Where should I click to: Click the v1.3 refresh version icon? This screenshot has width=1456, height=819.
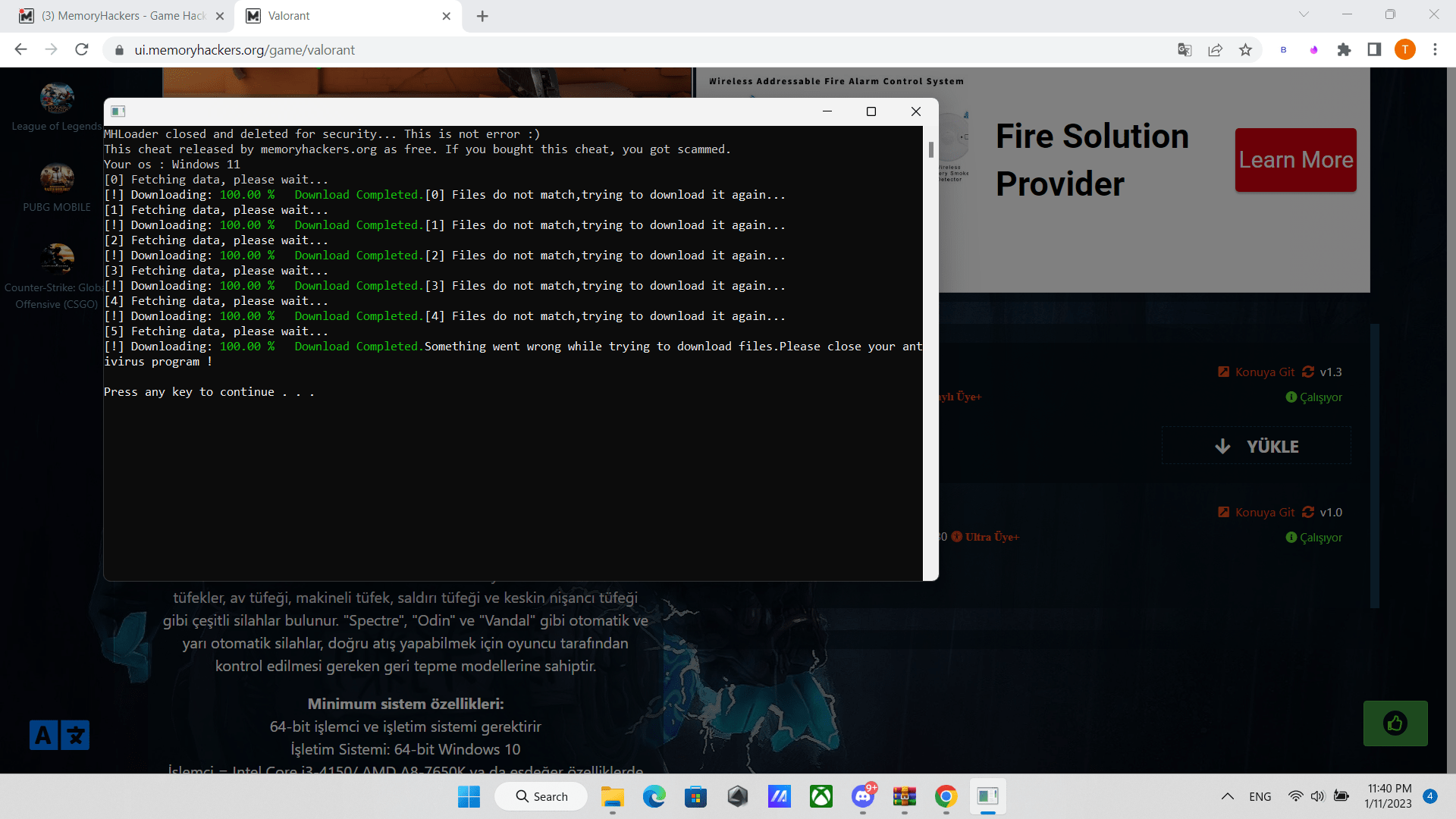point(1308,372)
